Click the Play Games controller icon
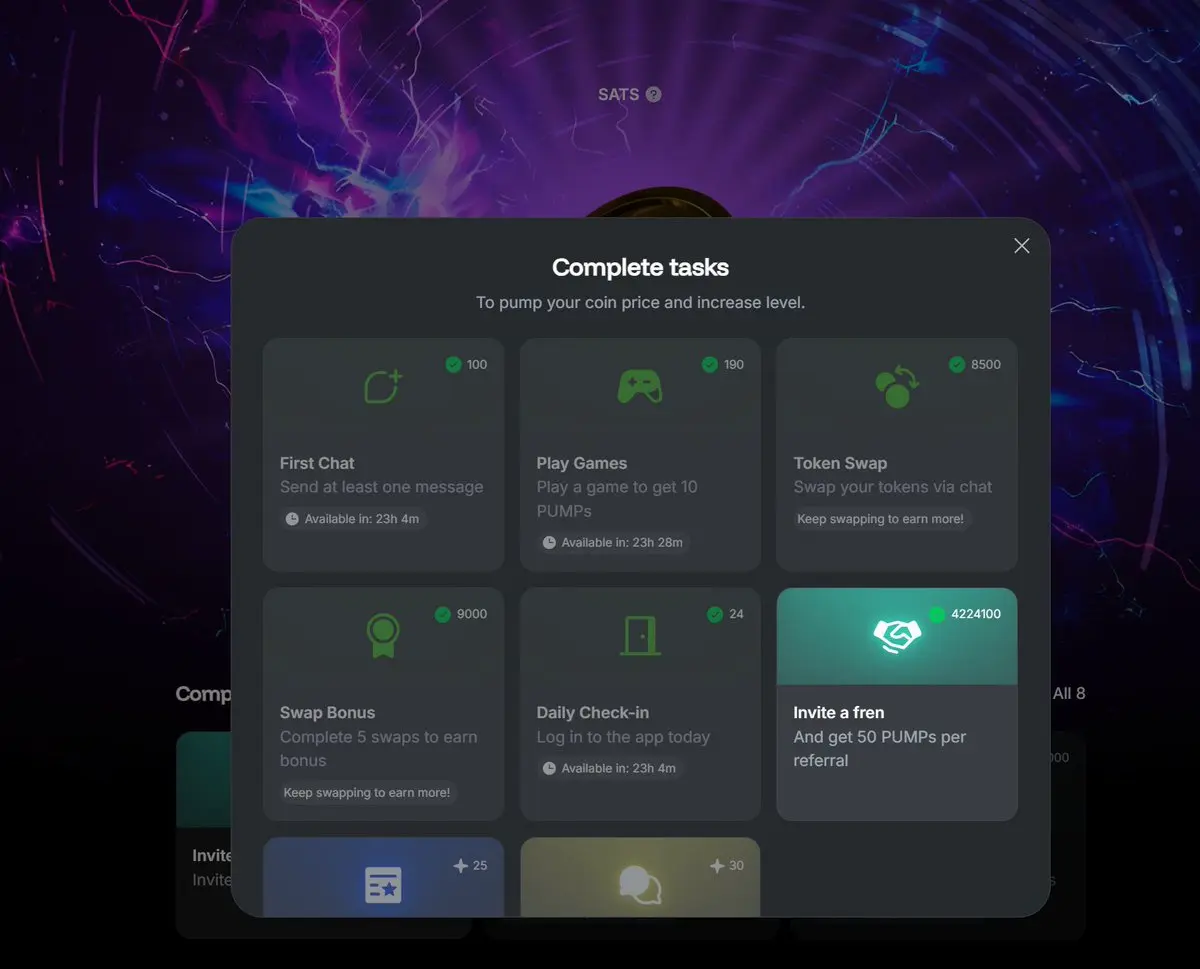Image resolution: width=1200 pixels, height=969 pixels. pyautogui.click(x=639, y=386)
